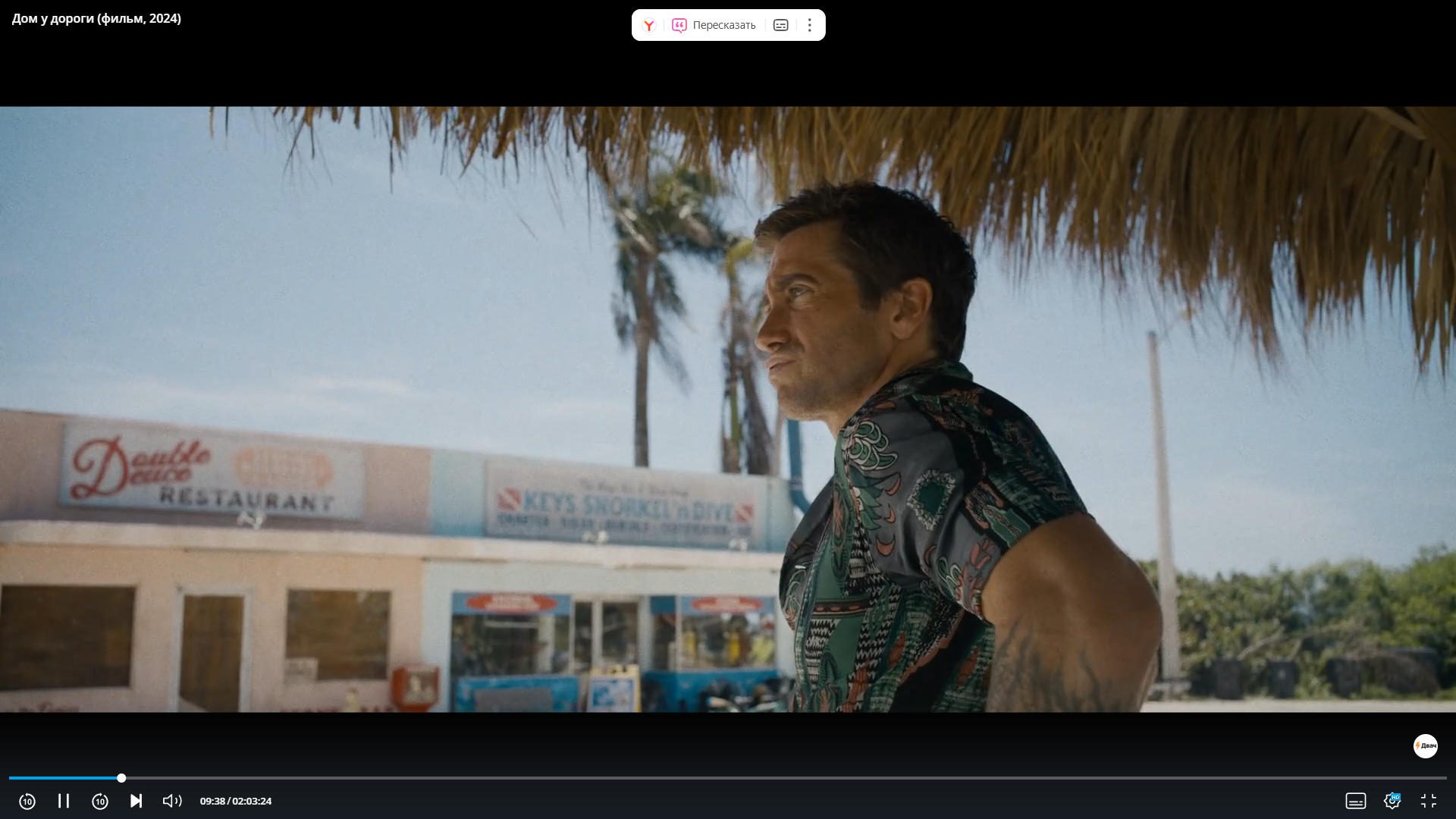This screenshot has width=1456, height=819.
Task: Click the pink speech-bubble retelling icon
Action: pyautogui.click(x=679, y=25)
